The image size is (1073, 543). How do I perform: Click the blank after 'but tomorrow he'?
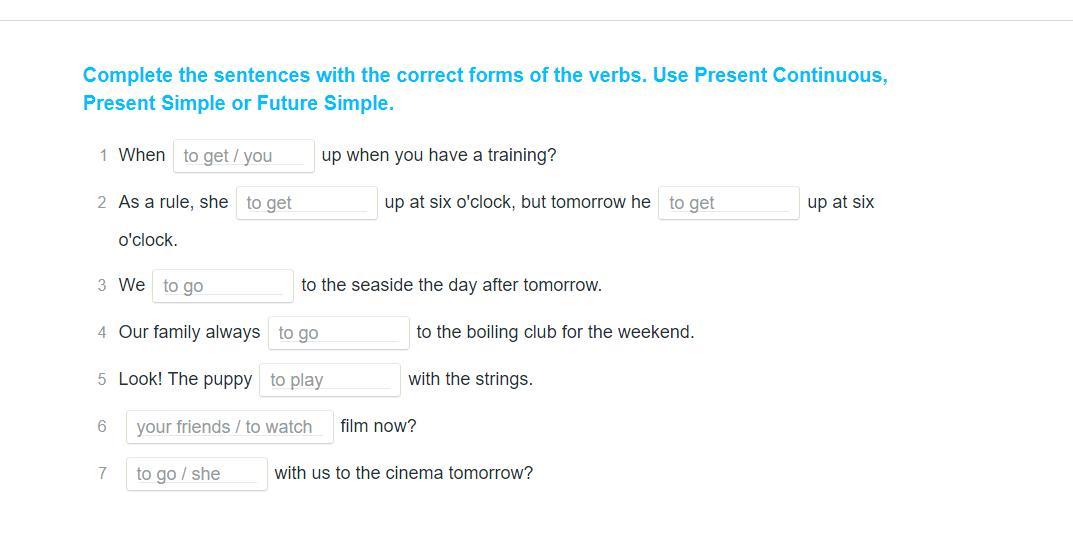tap(728, 203)
